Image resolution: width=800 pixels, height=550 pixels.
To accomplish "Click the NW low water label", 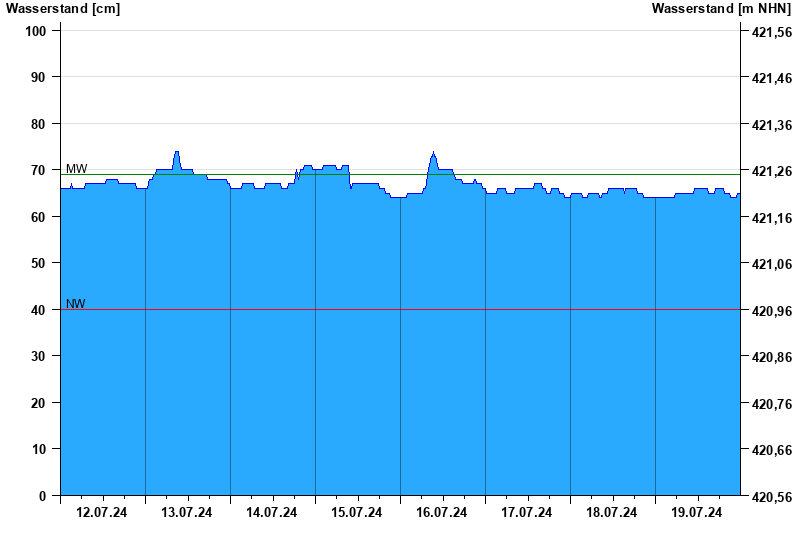I will (76, 304).
